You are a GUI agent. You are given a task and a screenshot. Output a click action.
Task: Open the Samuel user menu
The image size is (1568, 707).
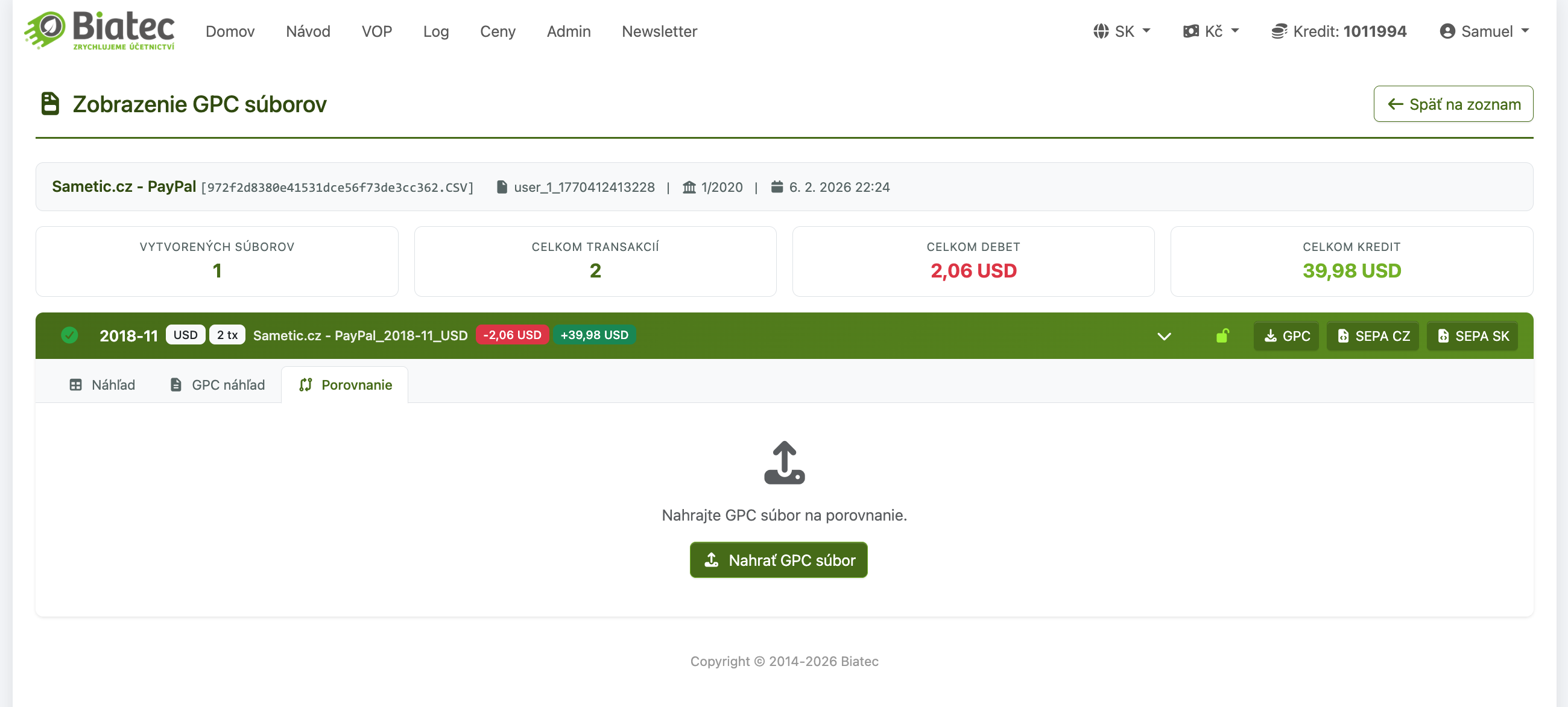1484,31
